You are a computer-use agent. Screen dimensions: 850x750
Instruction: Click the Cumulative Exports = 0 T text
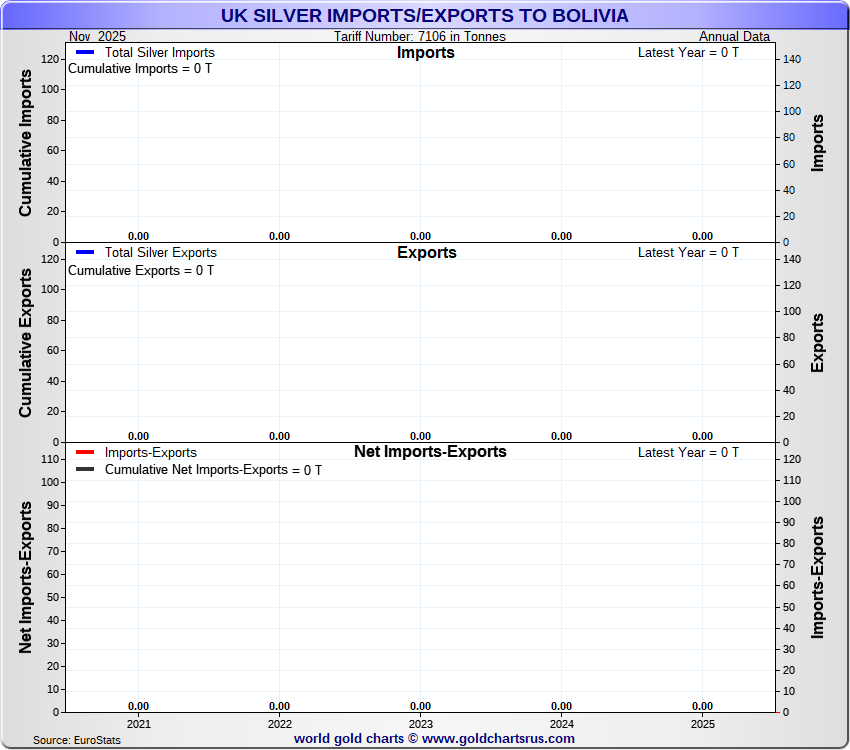tap(141, 270)
